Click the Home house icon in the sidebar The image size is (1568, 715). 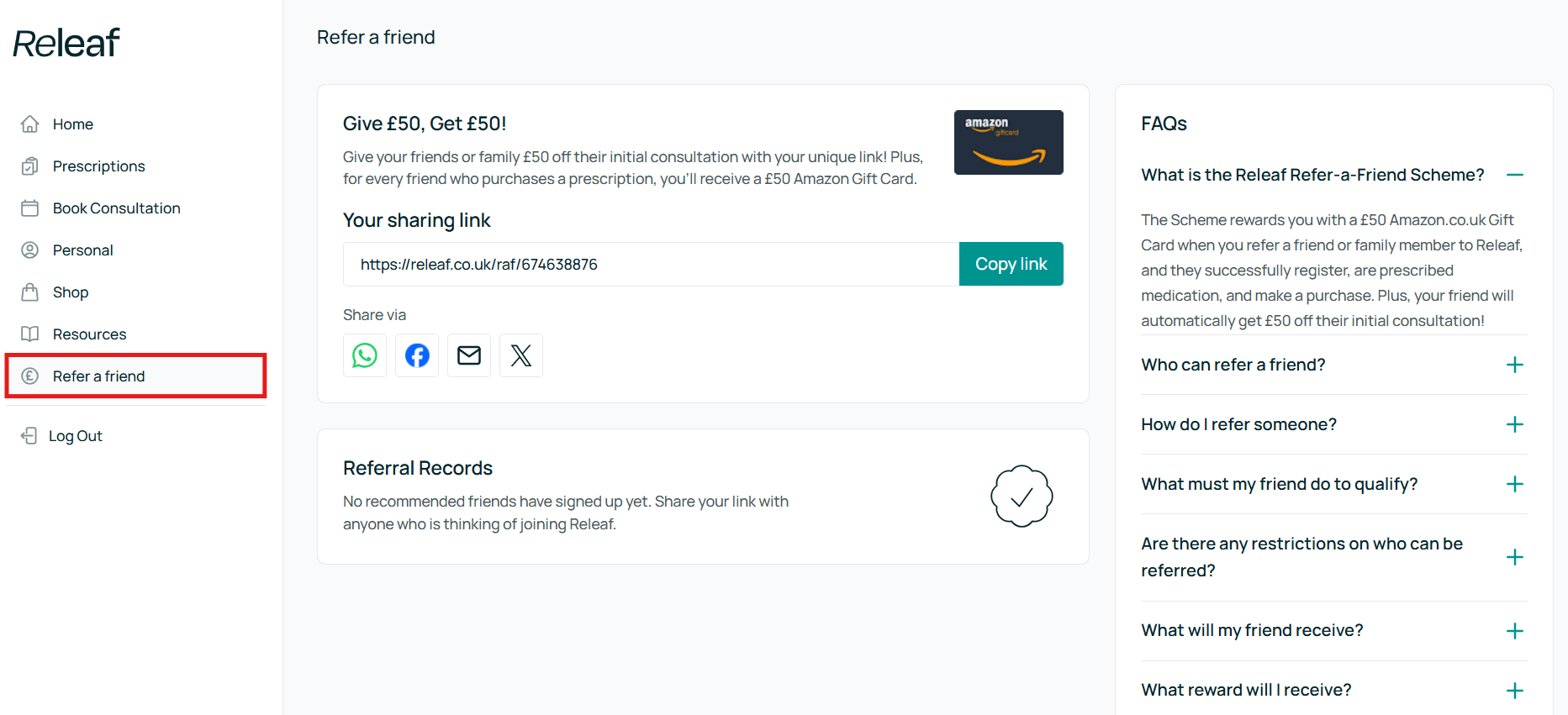click(30, 124)
